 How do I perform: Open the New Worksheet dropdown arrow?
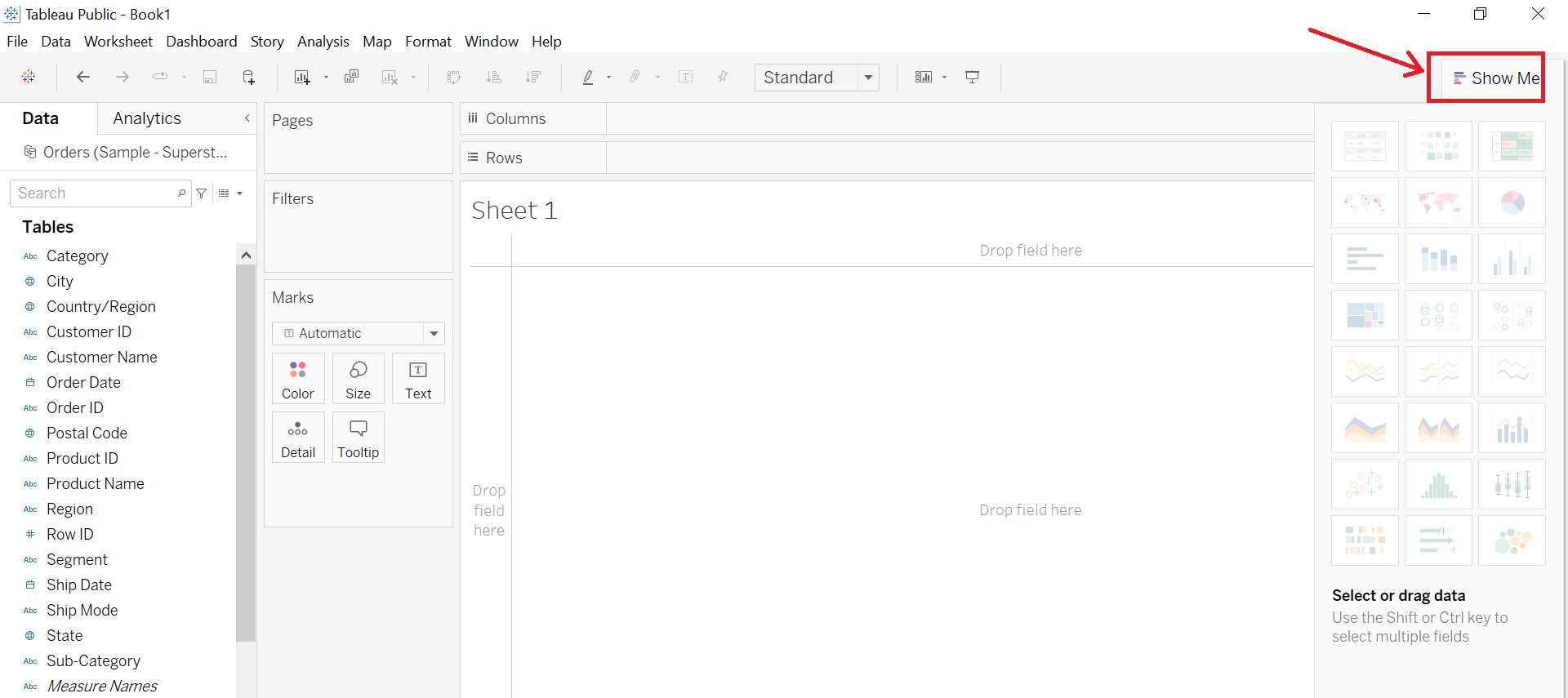pyautogui.click(x=326, y=78)
